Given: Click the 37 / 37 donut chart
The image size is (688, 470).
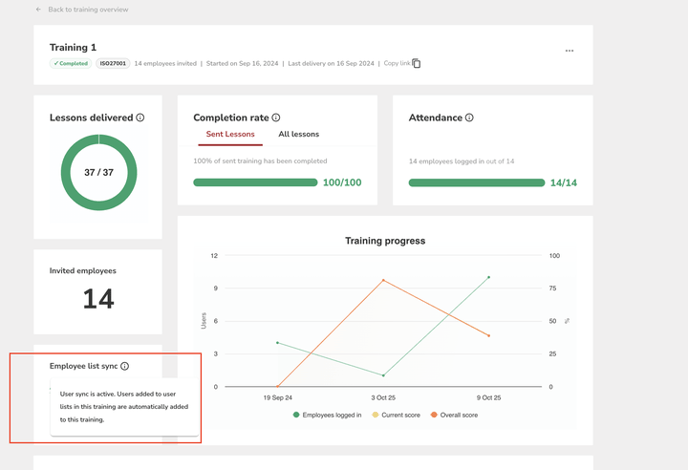Looking at the screenshot, I should click(97, 172).
